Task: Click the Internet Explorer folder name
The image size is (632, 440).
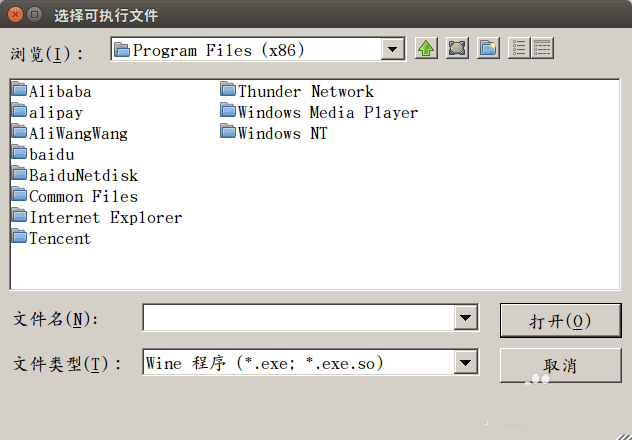Action: coord(106,218)
